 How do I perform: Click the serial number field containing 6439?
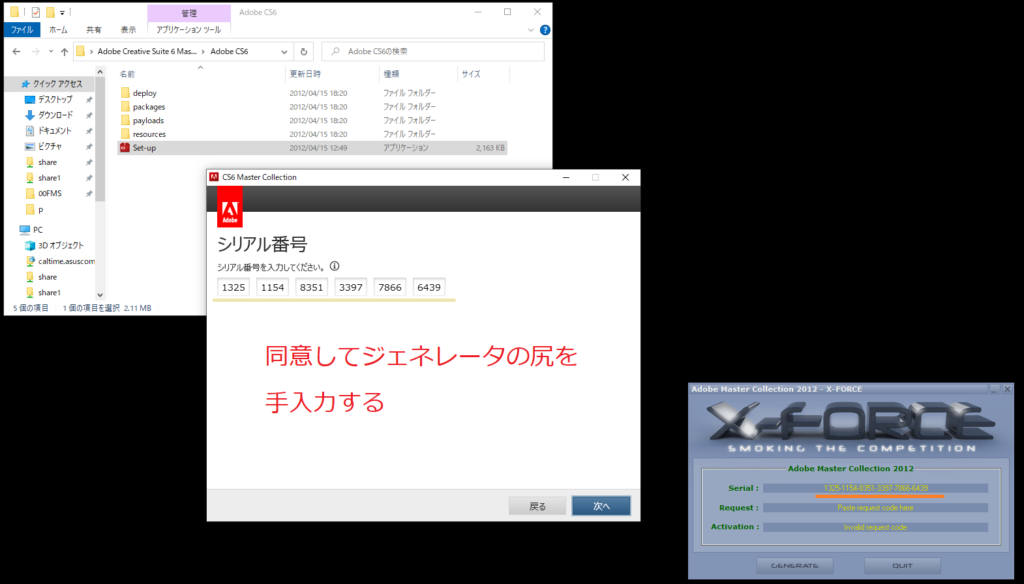coord(429,287)
